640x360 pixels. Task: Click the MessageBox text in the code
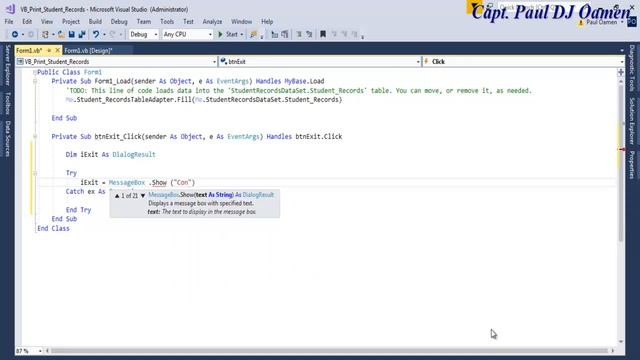coord(127,182)
